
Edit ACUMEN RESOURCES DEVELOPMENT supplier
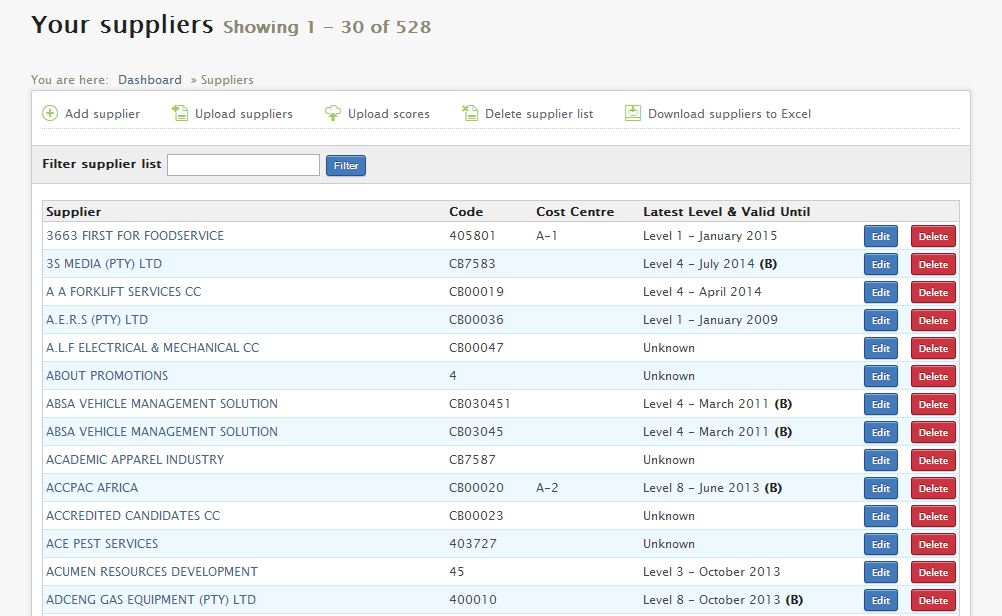point(881,573)
